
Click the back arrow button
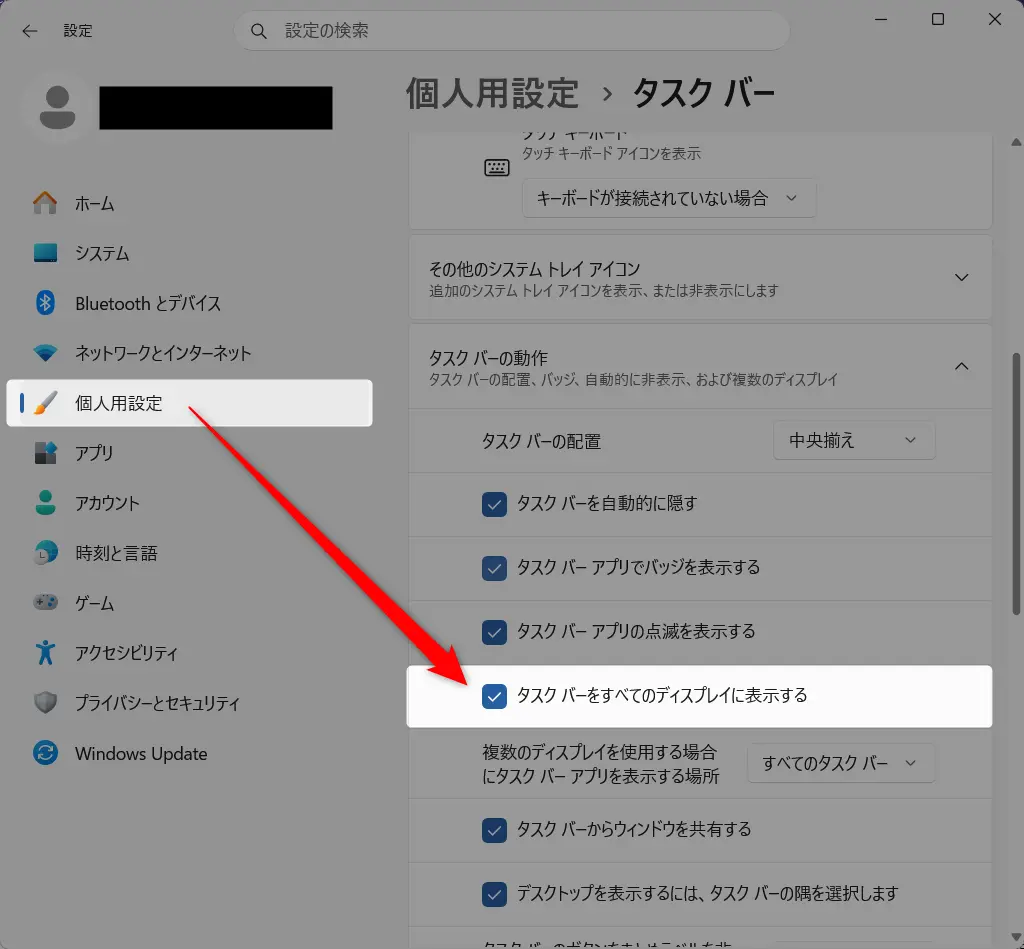tap(29, 31)
